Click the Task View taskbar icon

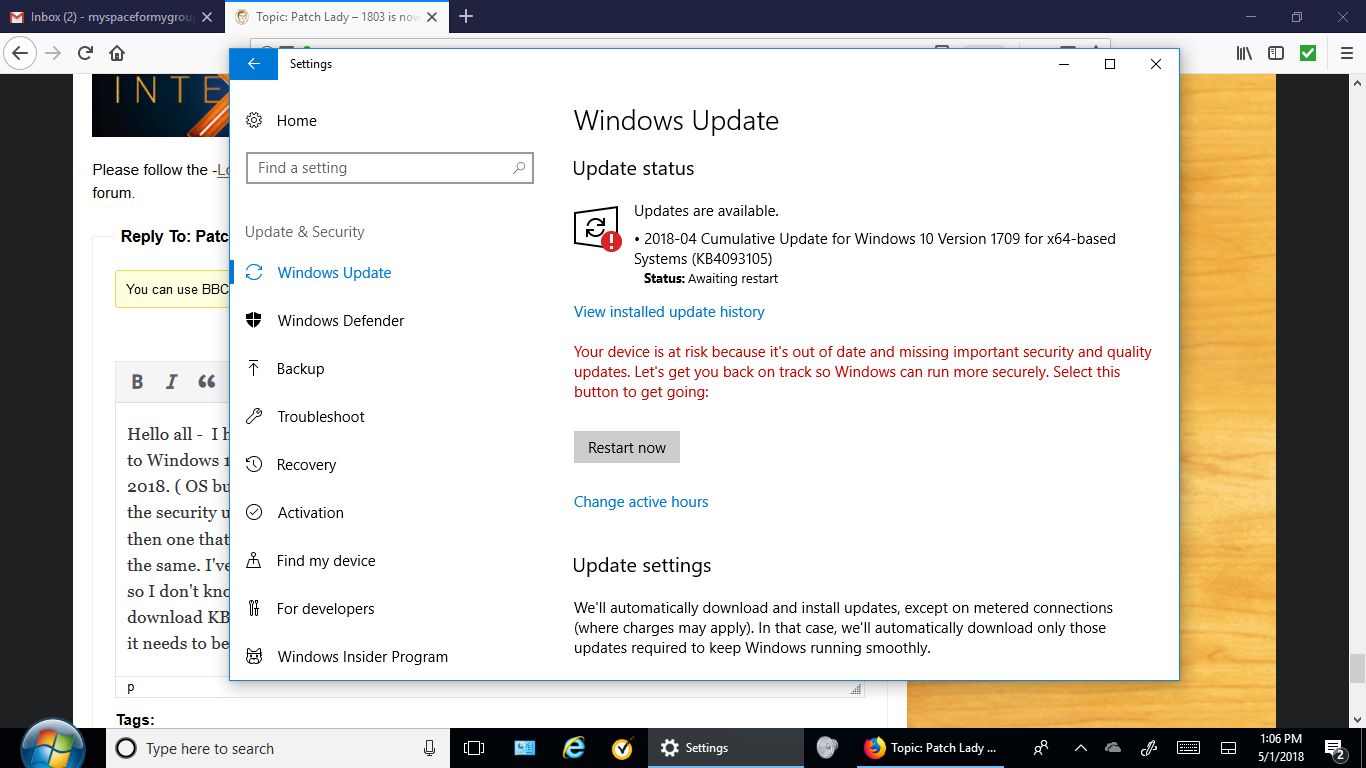pos(475,748)
